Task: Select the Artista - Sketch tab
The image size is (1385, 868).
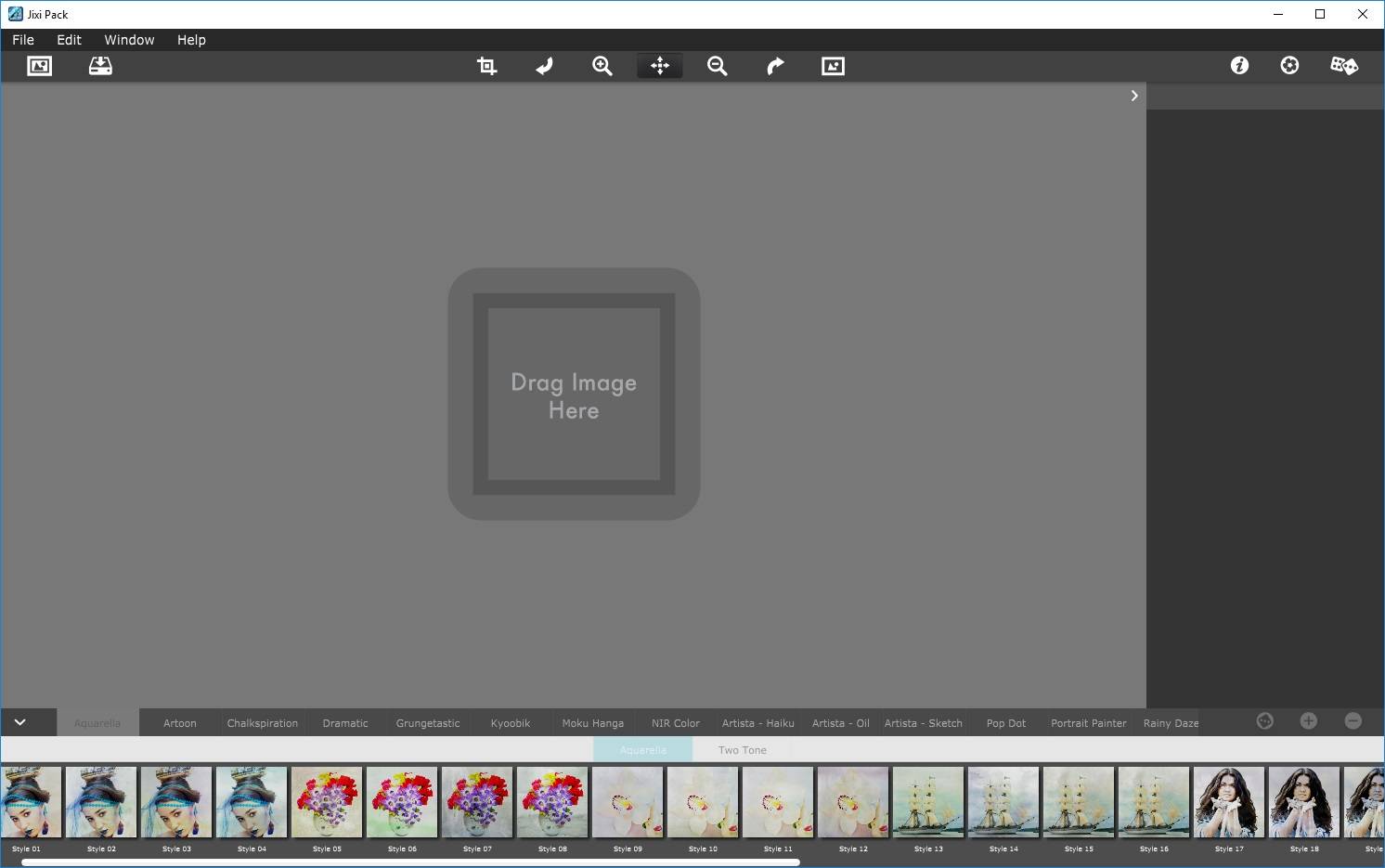Action: [924, 723]
